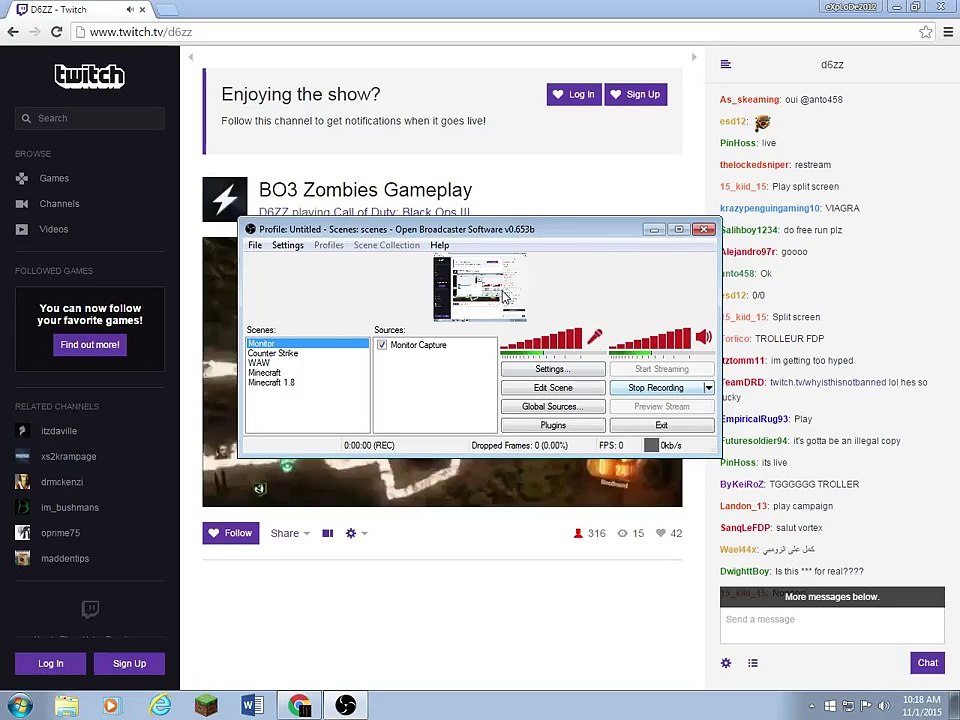Mute microphone icon in OBS
The width and height of the screenshot is (960, 720).
594,337
